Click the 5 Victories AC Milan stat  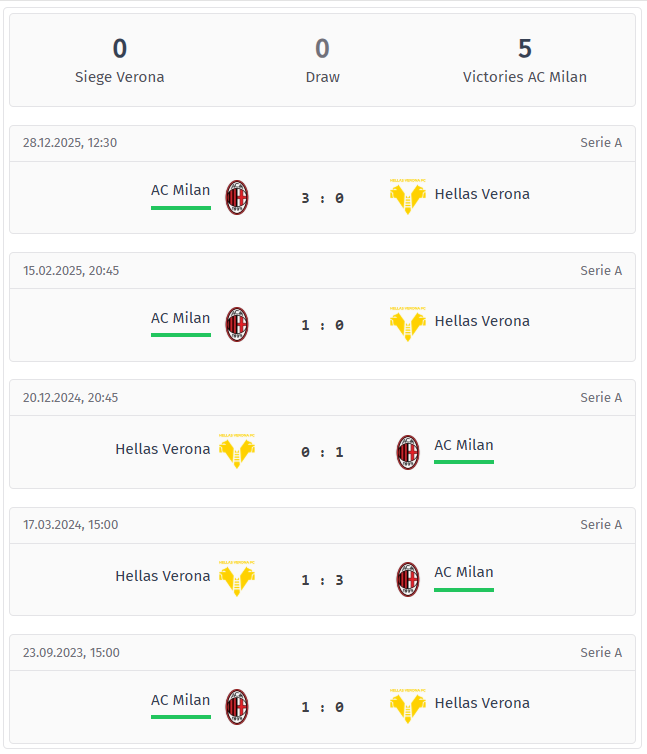525,60
